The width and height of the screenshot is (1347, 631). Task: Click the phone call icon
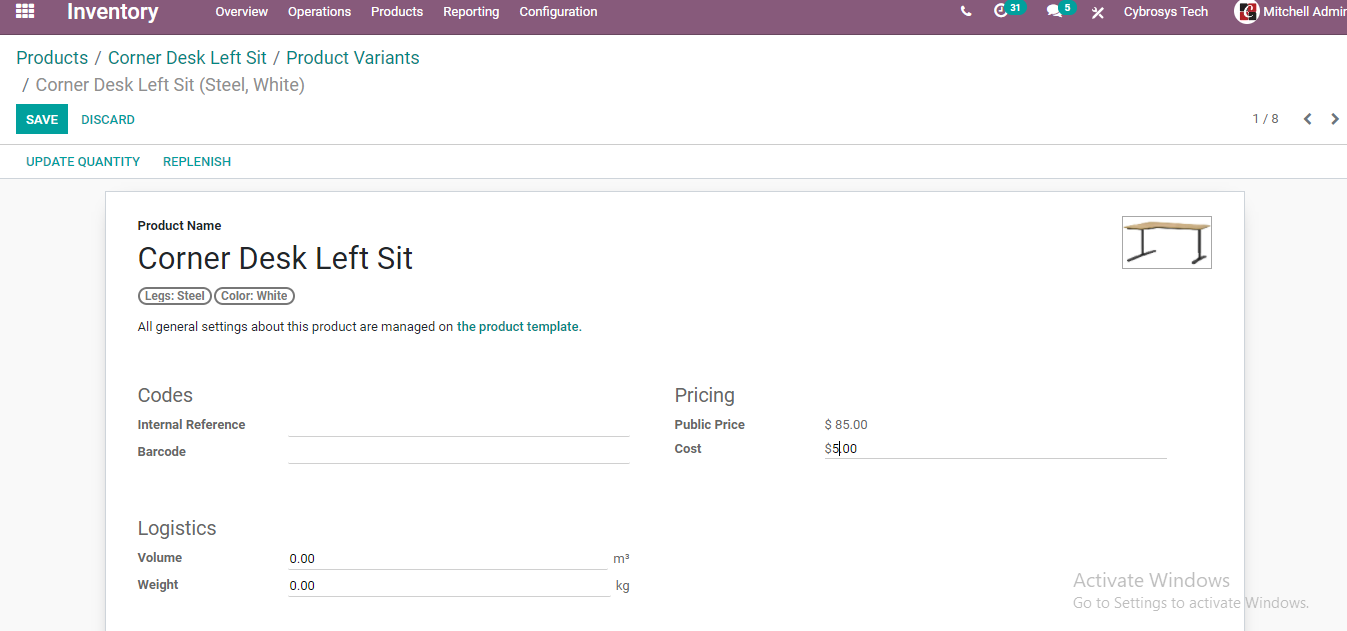click(965, 12)
